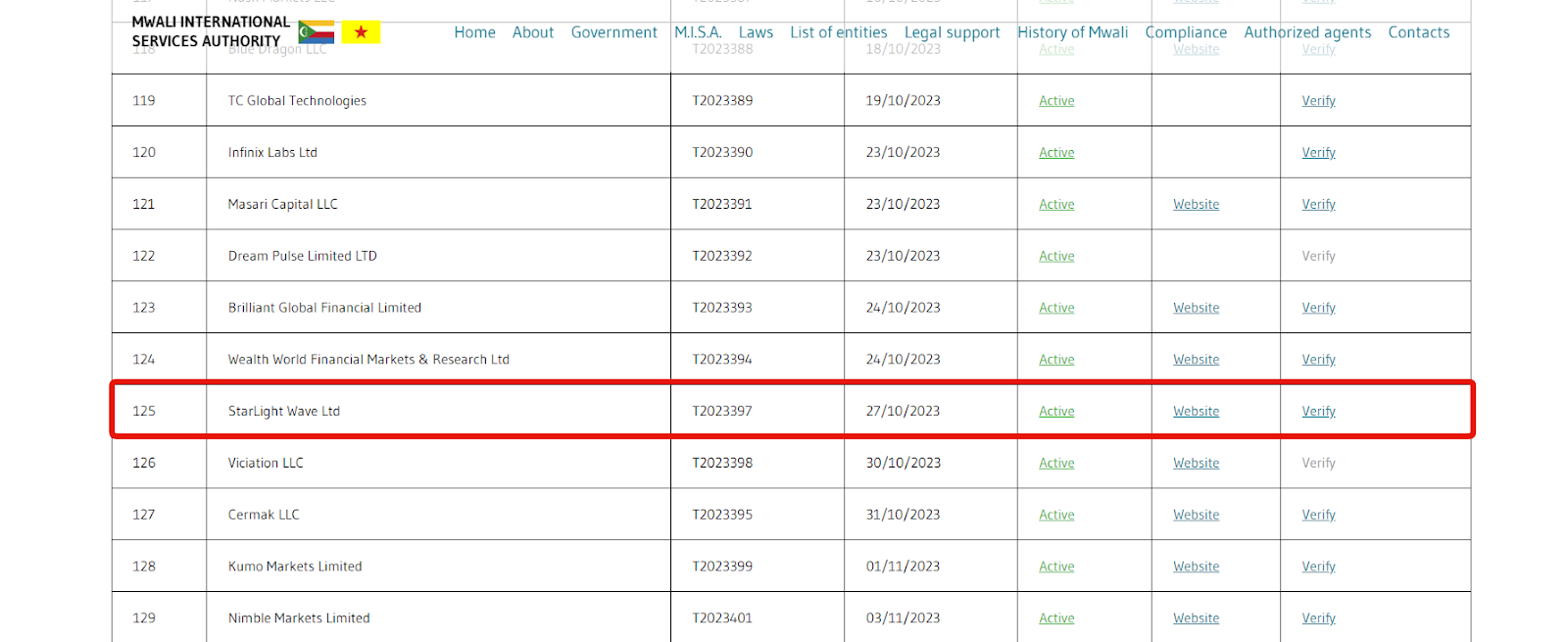This screenshot has height=642, width=1568.
Task: Click Active status for Cermak LLC
Action: tap(1056, 516)
